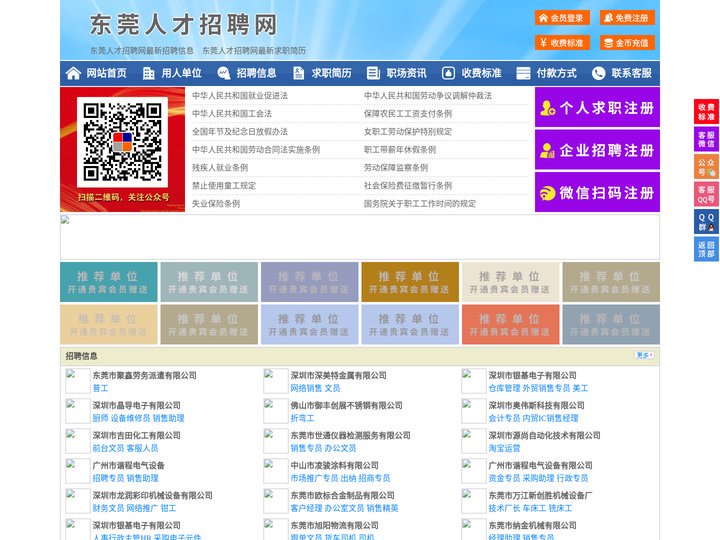Click logo image for 深圳市奥伟斯科技有限公司
The image size is (720, 540).
474,411
